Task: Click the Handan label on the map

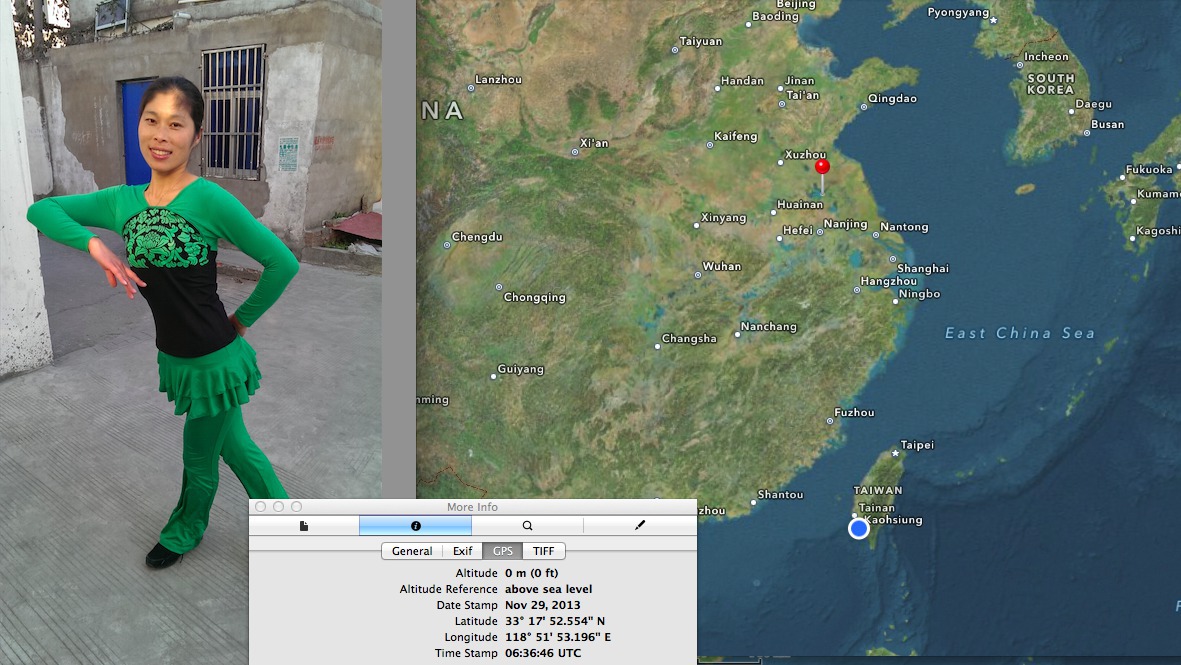Action: click(x=742, y=81)
